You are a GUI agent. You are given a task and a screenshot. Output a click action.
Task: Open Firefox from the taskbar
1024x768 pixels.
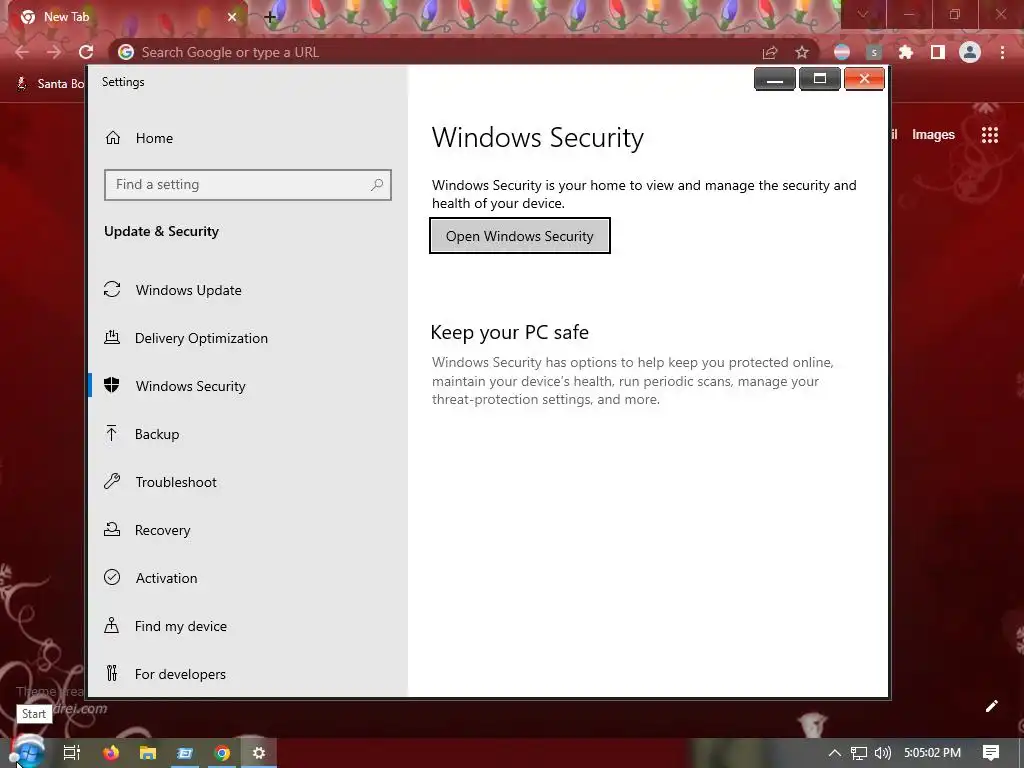tap(111, 753)
